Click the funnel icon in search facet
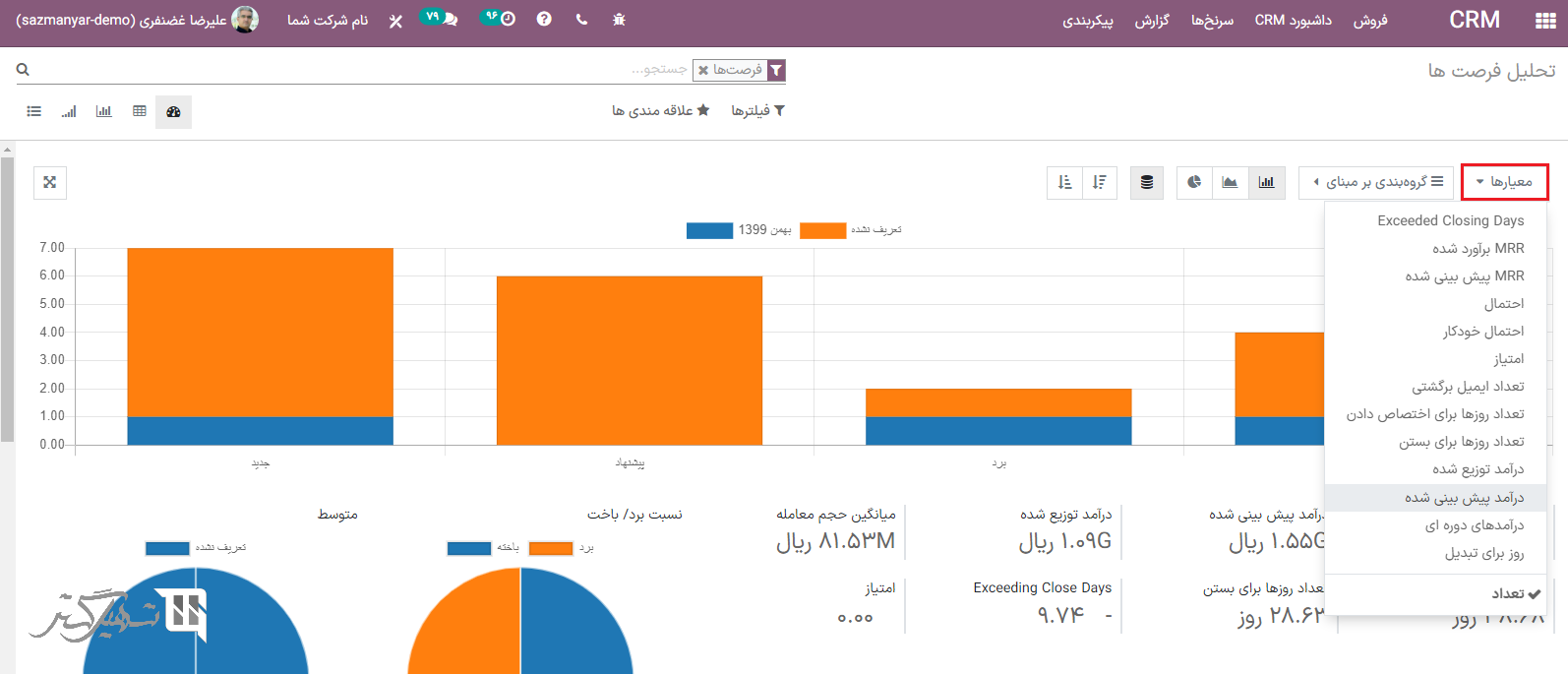Image resolution: width=1568 pixels, height=674 pixels. (x=776, y=70)
